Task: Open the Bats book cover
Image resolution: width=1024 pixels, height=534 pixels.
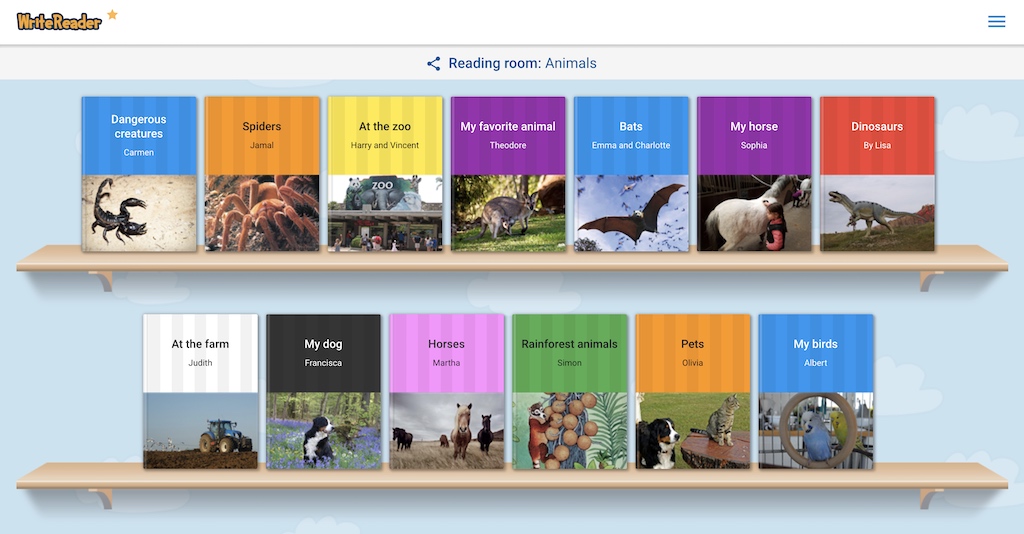Action: 632,174
